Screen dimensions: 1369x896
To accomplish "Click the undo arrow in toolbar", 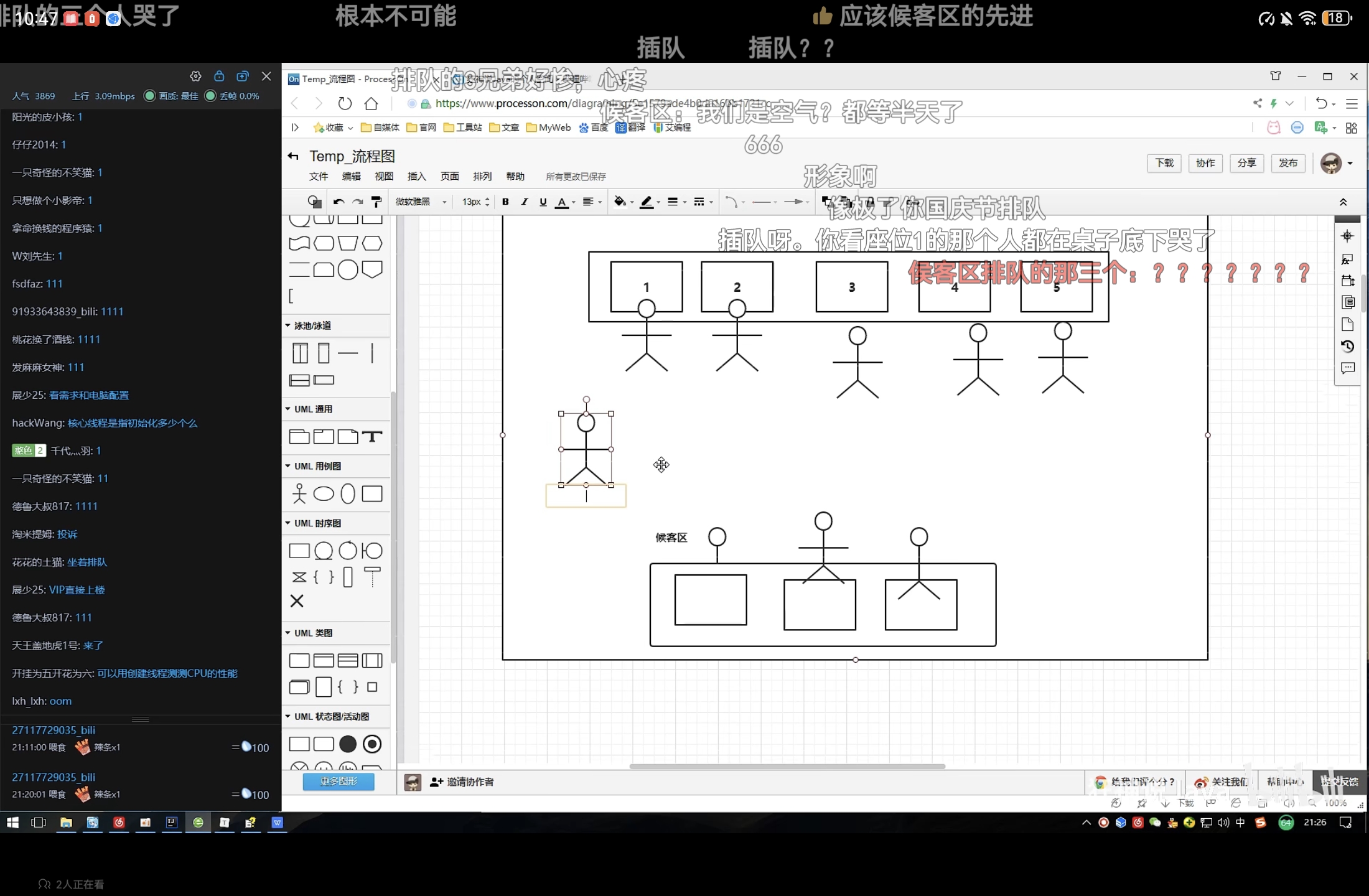I will point(339,202).
